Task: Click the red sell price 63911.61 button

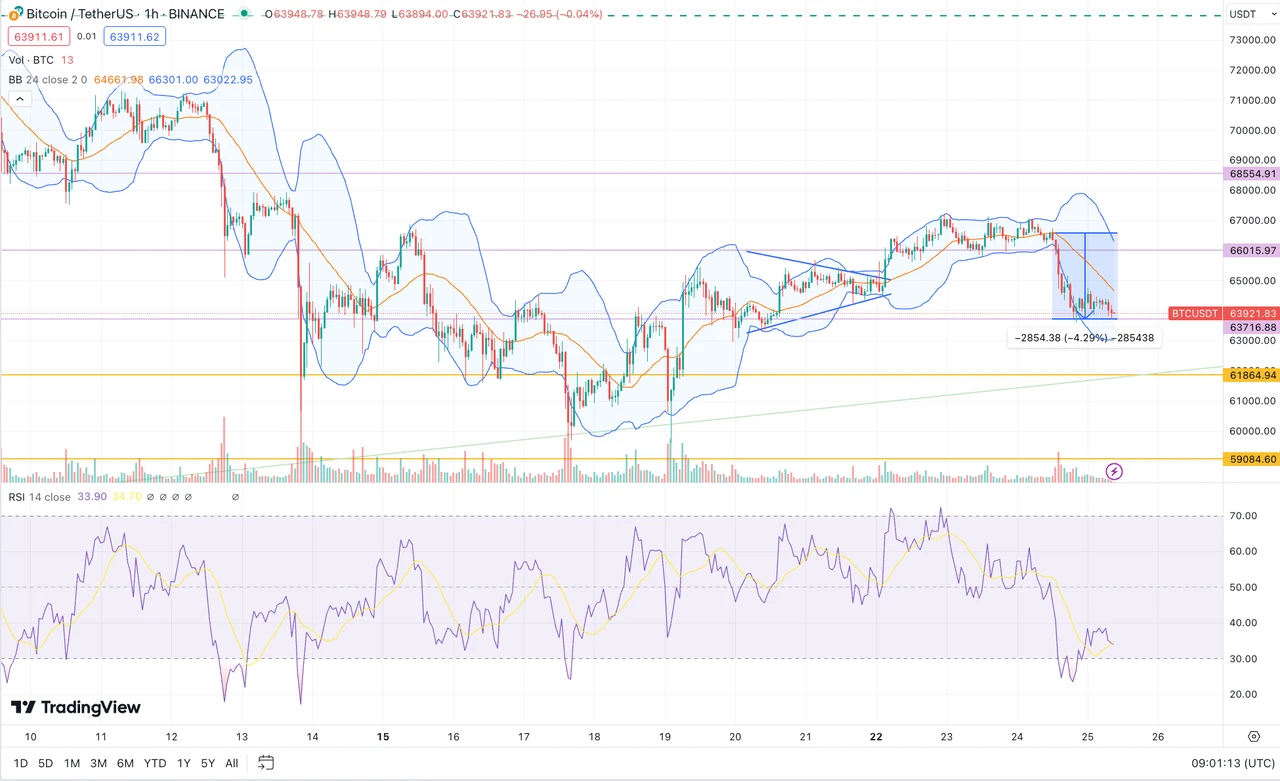Action: click(37, 36)
